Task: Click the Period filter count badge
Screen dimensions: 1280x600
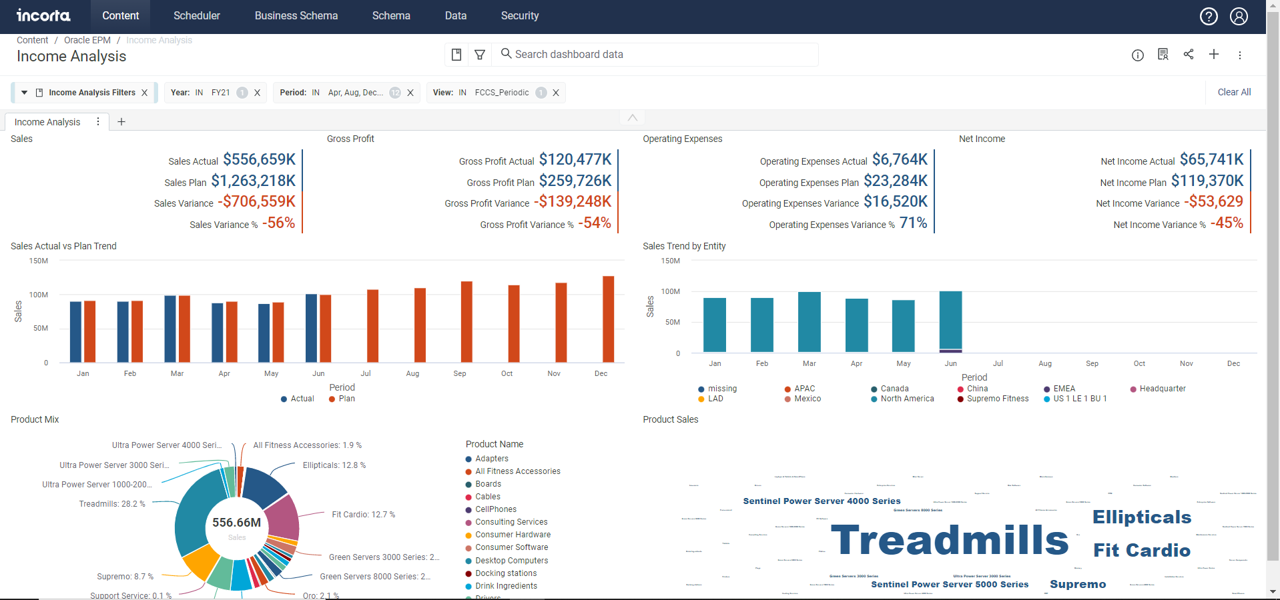Action: (x=395, y=93)
